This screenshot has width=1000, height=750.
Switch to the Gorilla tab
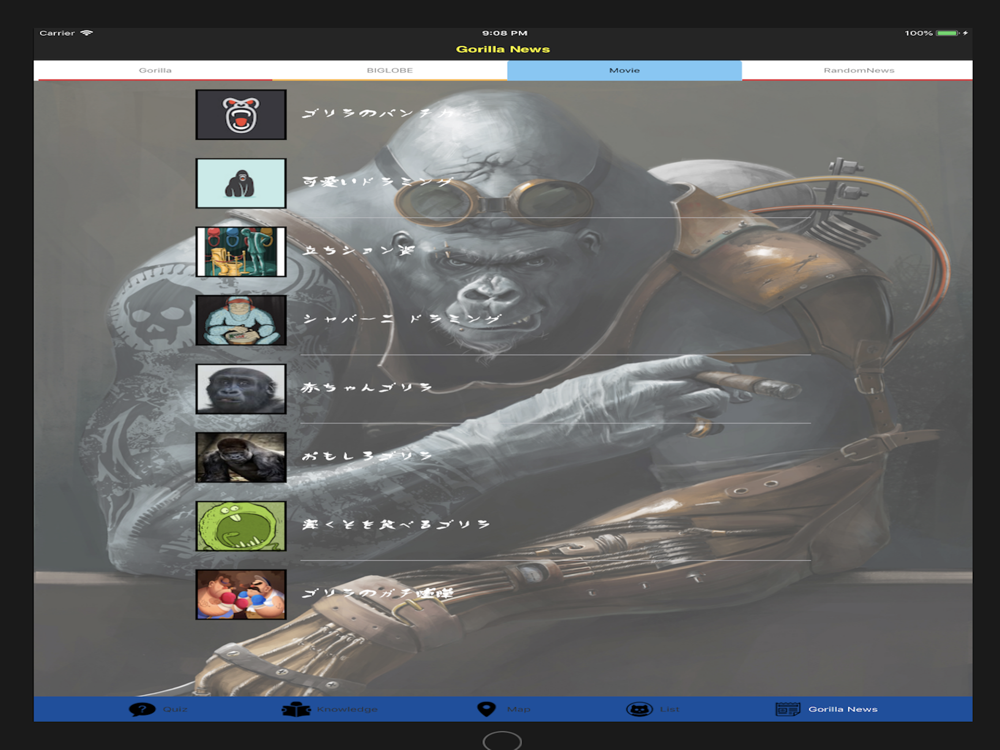coord(155,70)
